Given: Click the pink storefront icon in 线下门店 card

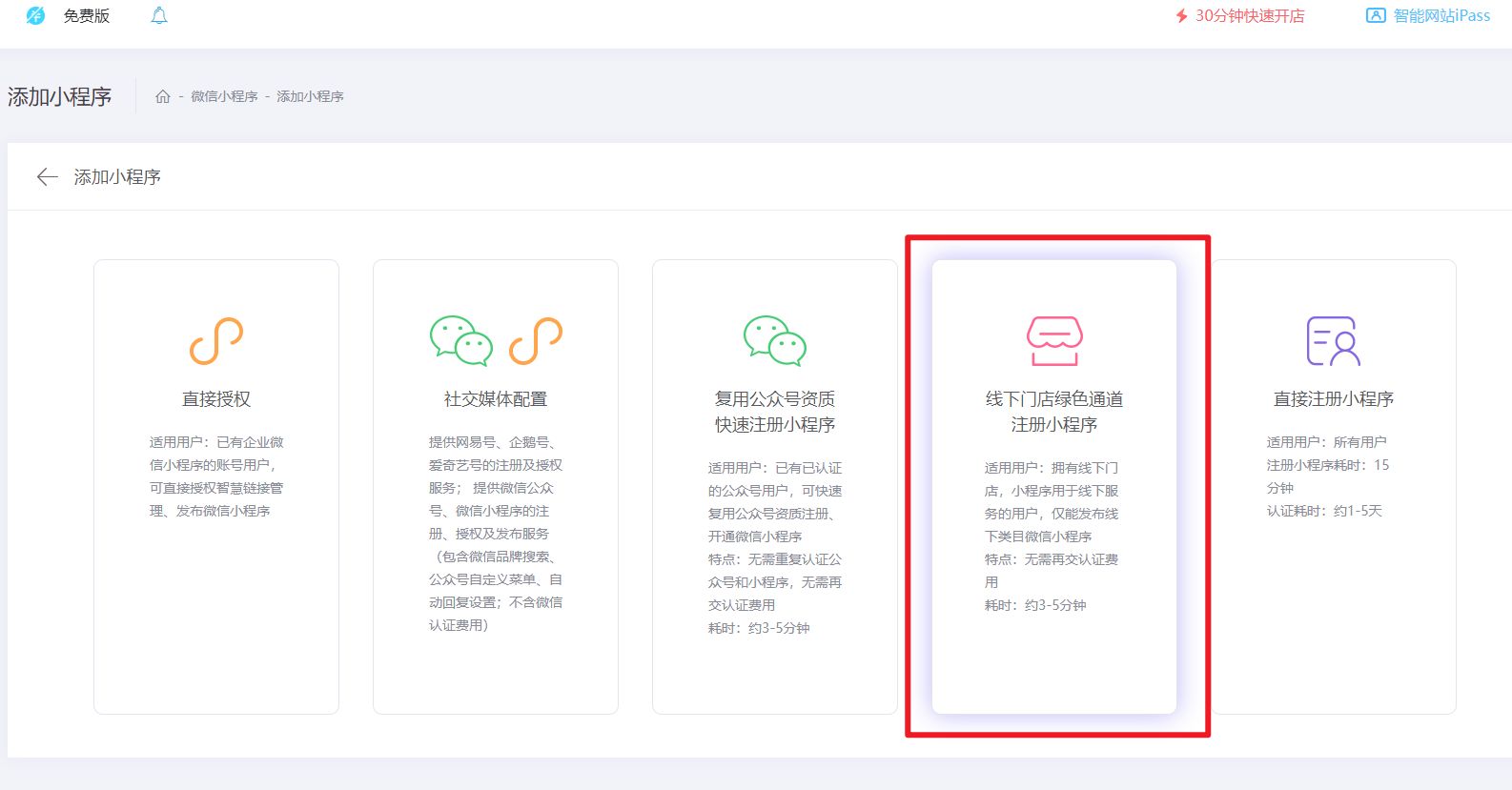Looking at the screenshot, I should [x=1054, y=341].
